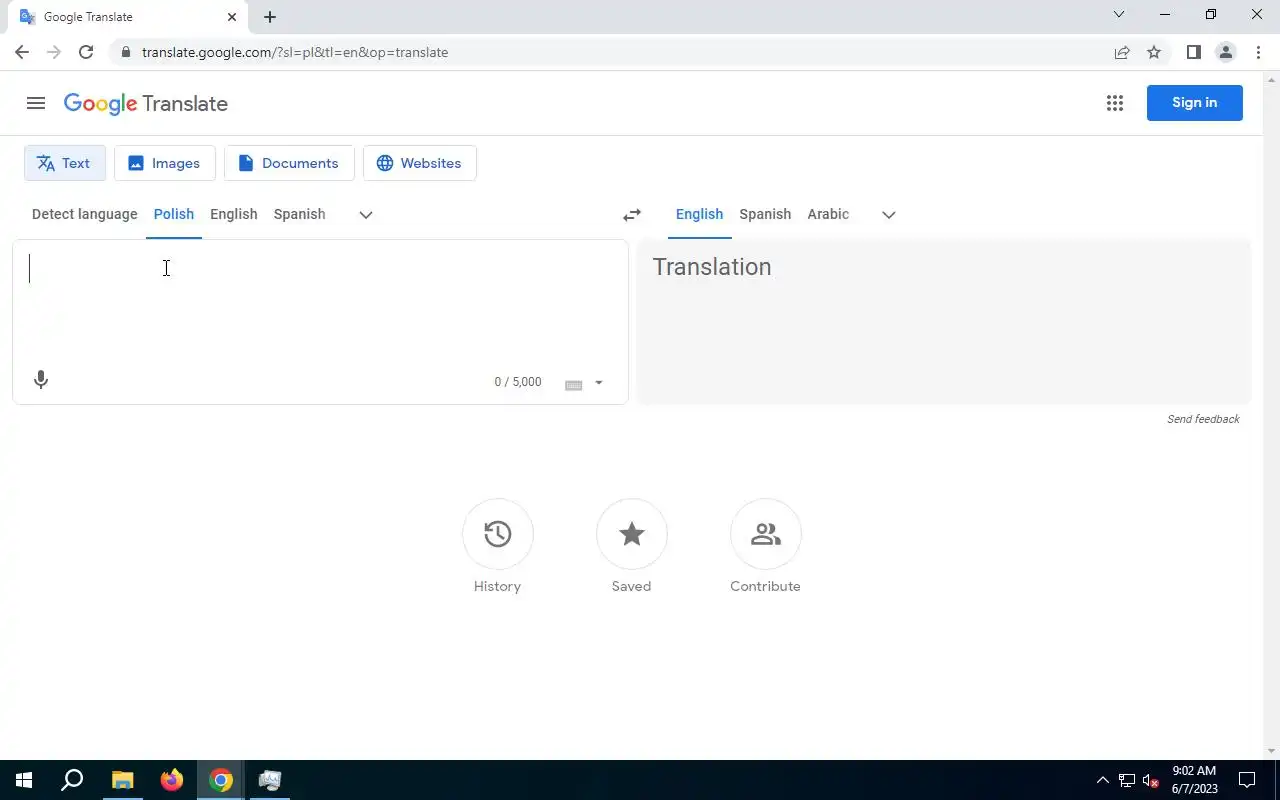Open the notifications center

(1247, 780)
